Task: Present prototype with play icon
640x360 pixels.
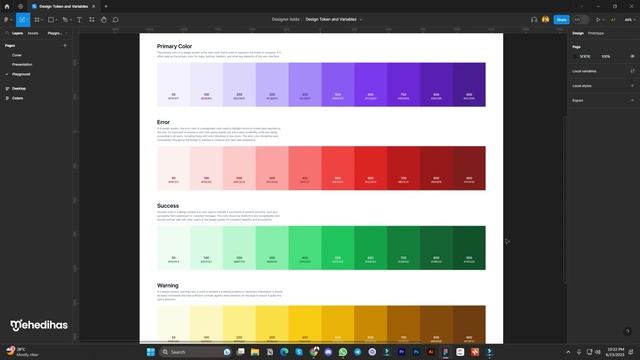Action: coord(598,20)
